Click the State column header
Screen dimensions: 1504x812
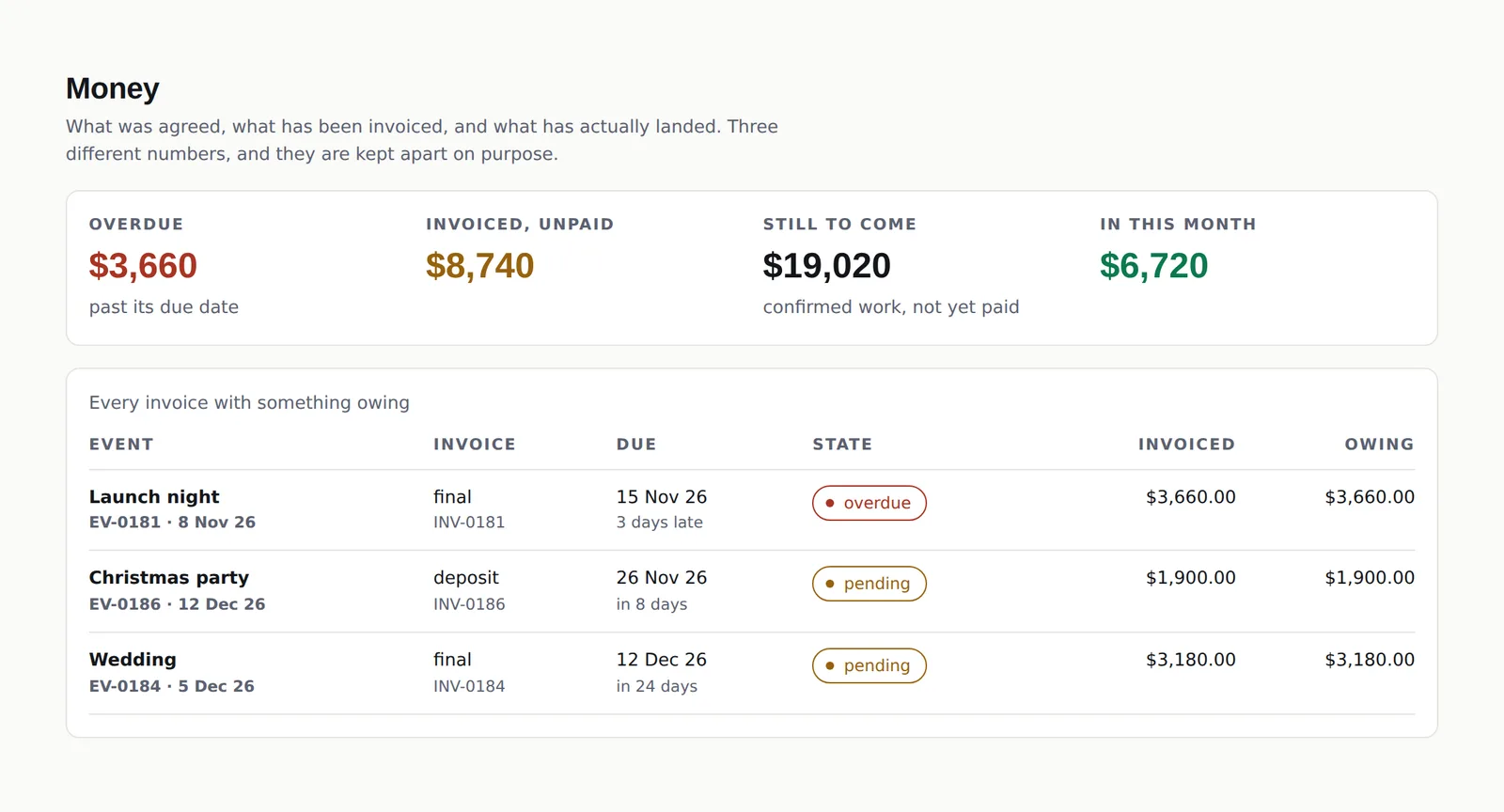coord(842,445)
